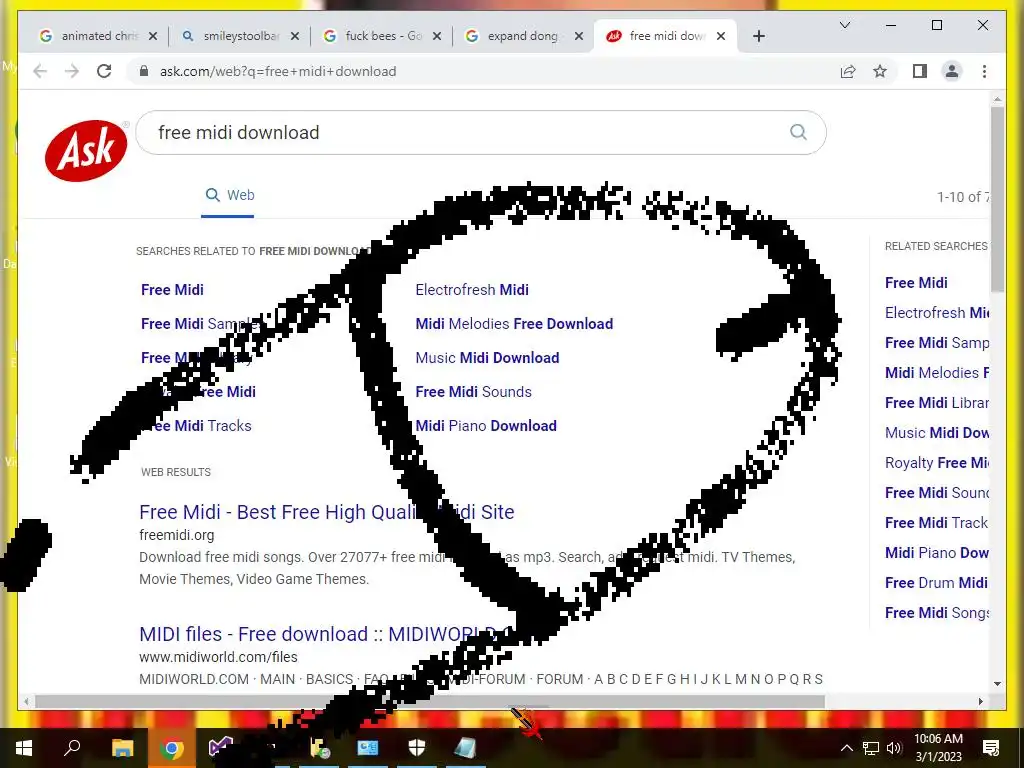Open 'Free Midi Sounds' center link
Image resolution: width=1024 pixels, height=768 pixels.
coord(473,392)
